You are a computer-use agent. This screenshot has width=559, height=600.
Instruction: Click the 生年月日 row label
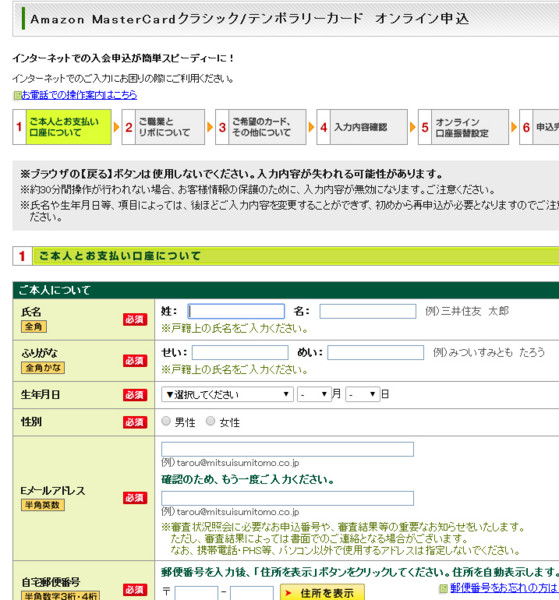(40, 395)
